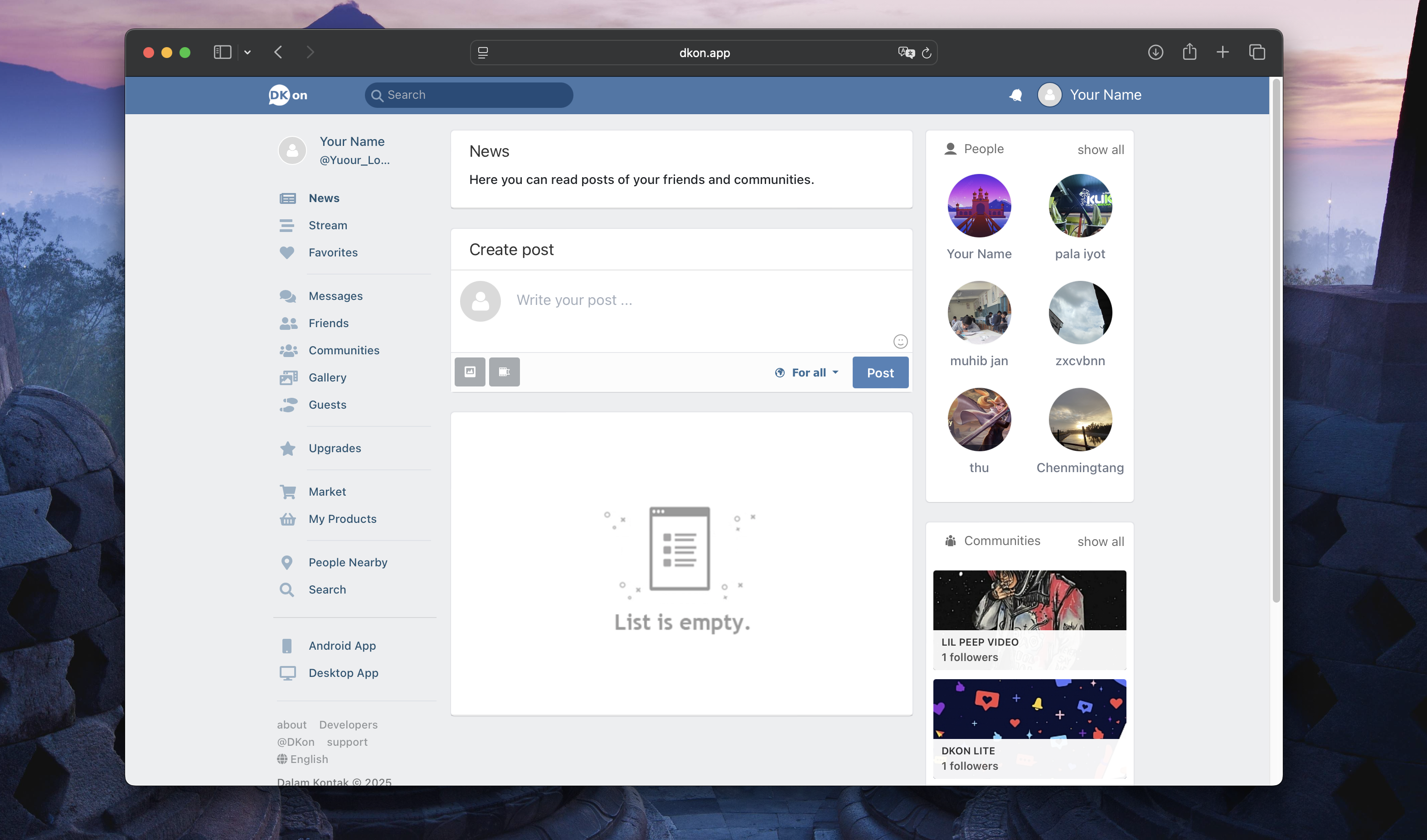Open the emoji picker smiley icon
Image resolution: width=1427 pixels, height=840 pixels.
coord(900,341)
